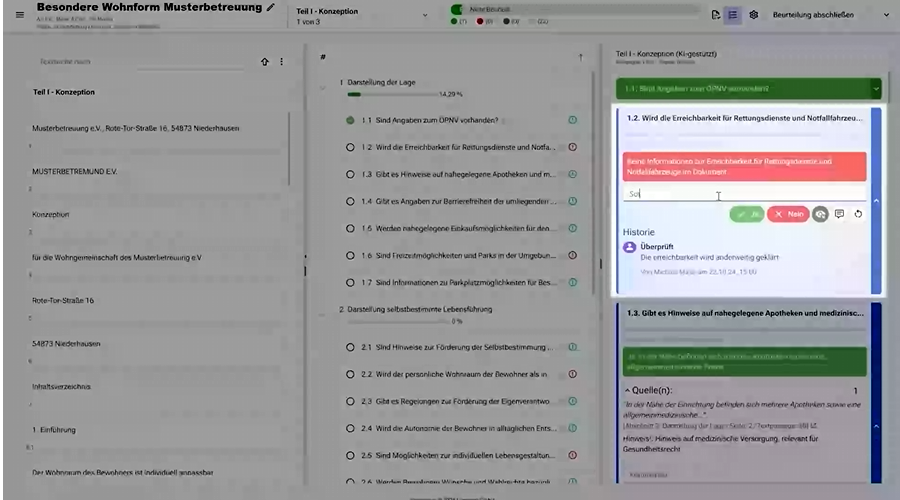This screenshot has height=500, width=900.
Task: Click the green status count indicator
Action: [x=459, y=21]
